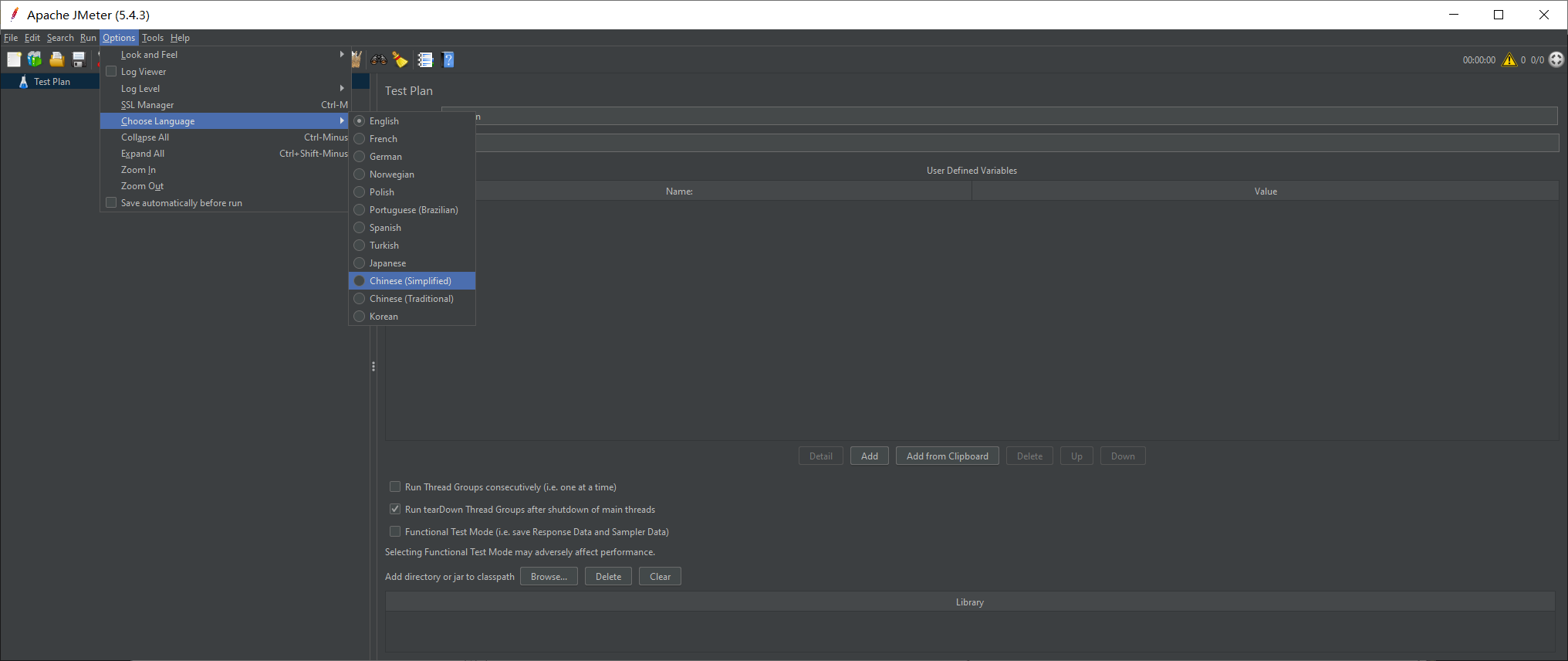This screenshot has width=1568, height=661.
Task: Expand the Look and Feel submenu
Action: tap(225, 55)
